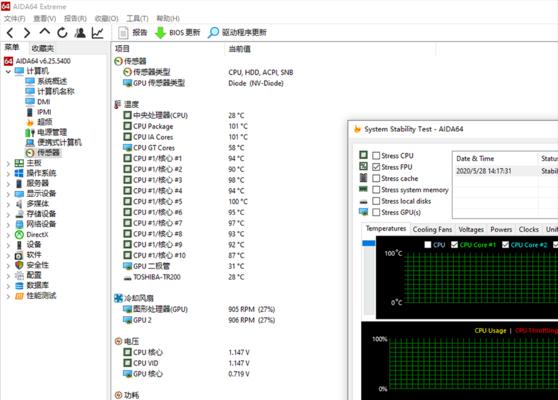Go up one level with the up arrow icon

coord(44,32)
